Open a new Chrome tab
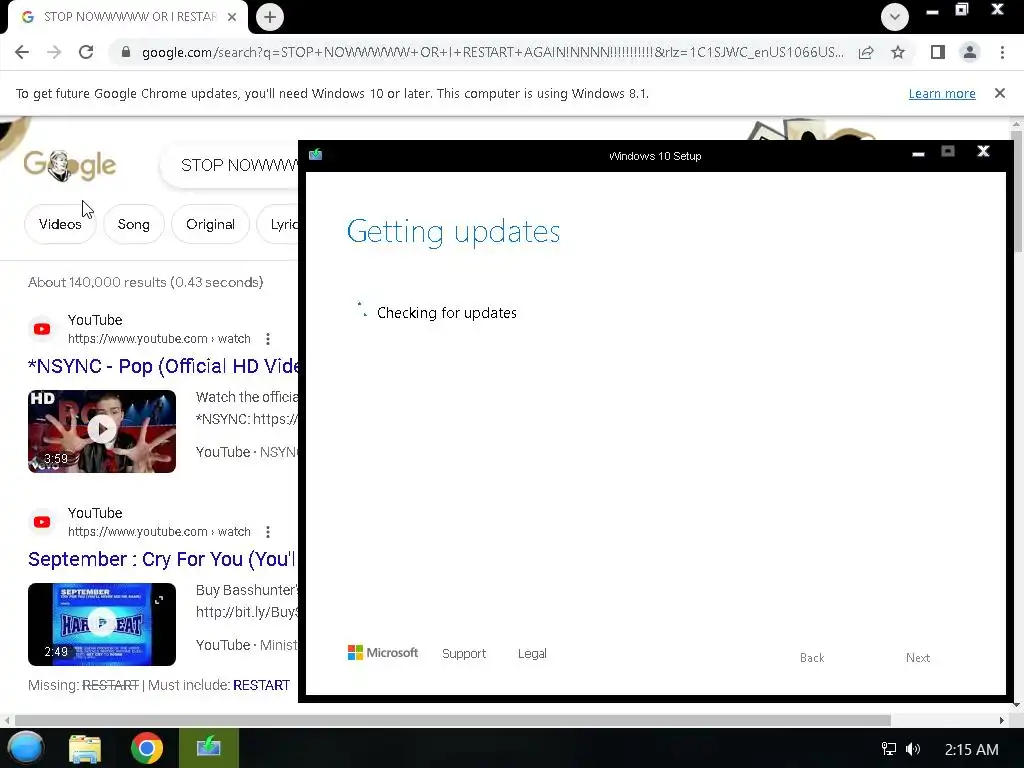Image resolution: width=1024 pixels, height=768 pixels. tap(270, 17)
